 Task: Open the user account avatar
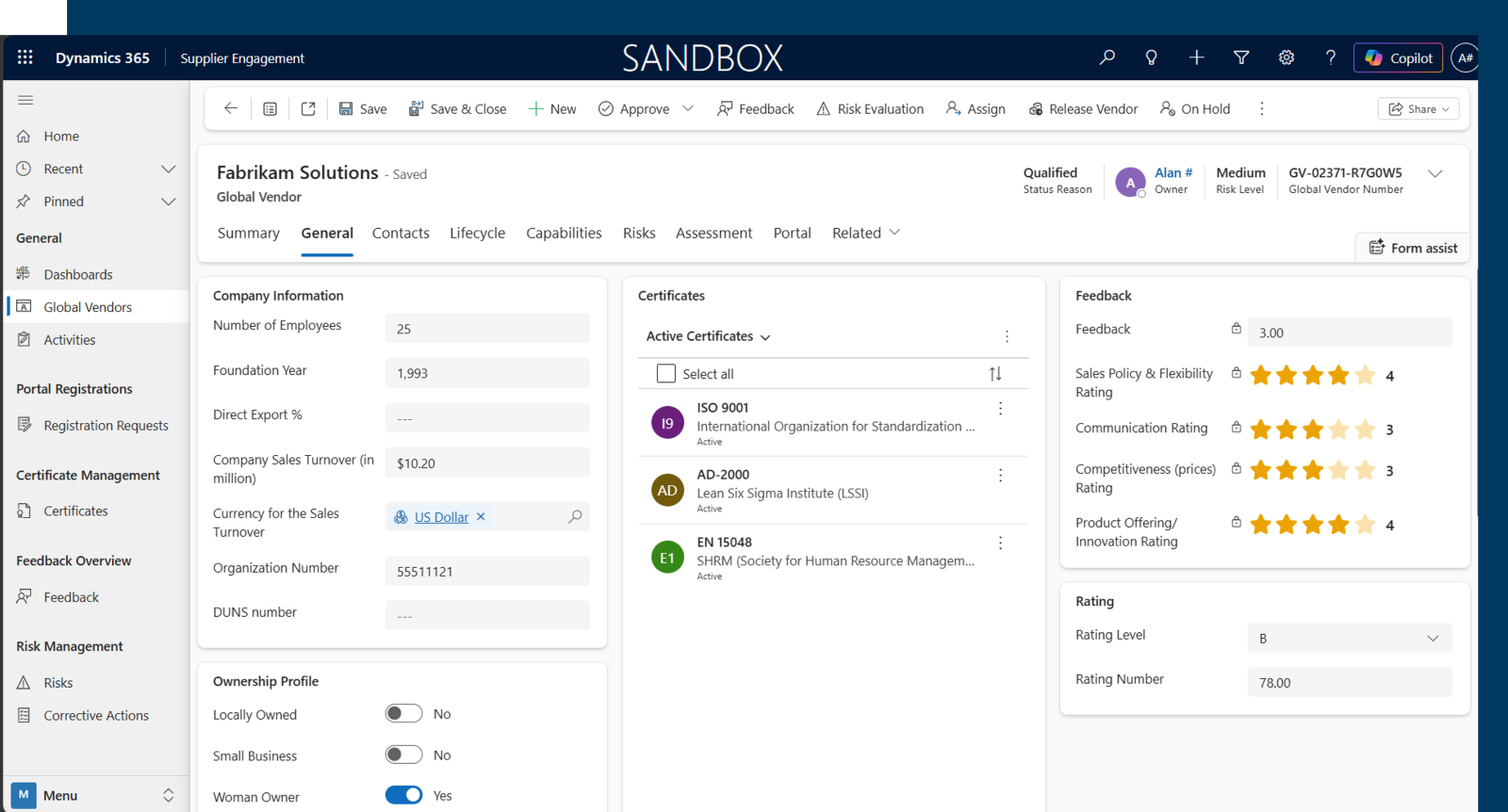(1465, 57)
